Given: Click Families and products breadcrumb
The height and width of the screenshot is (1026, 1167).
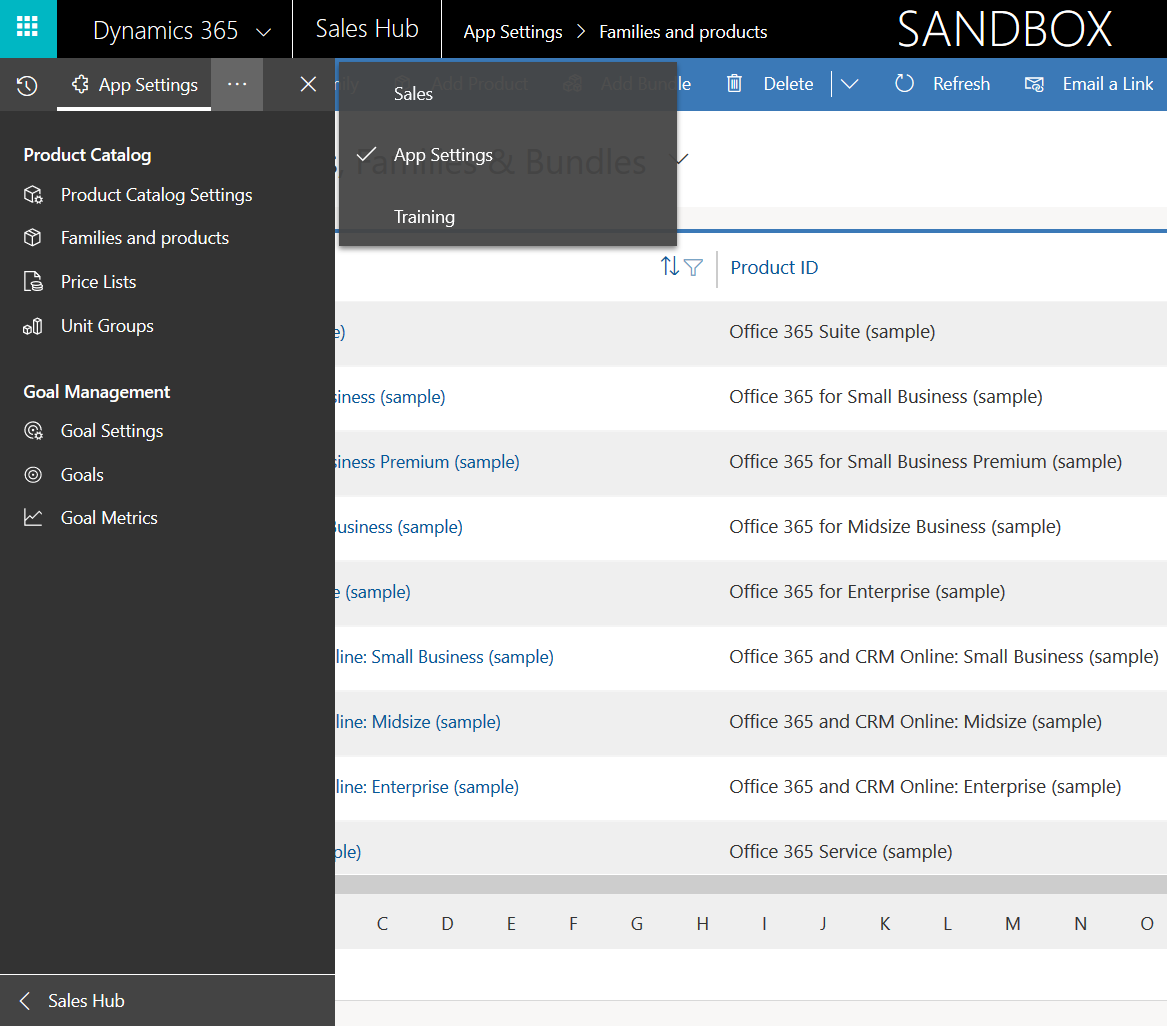Looking at the screenshot, I should tap(682, 32).
